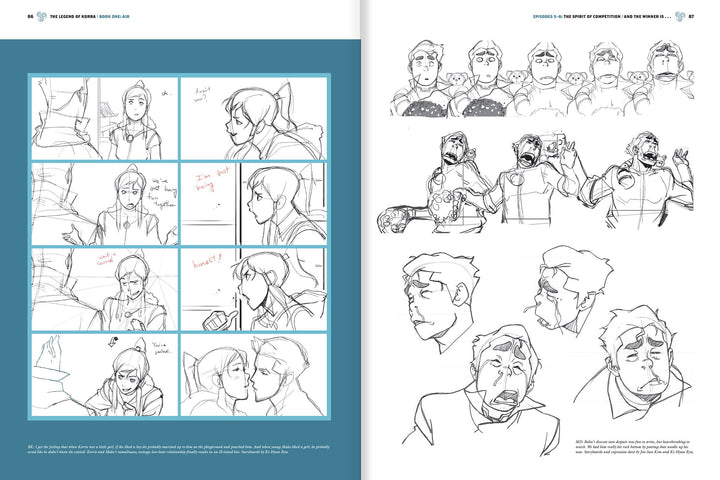Click the header text "THE LEGEND OF KORRA"
720x480 pixels.
(73, 17)
